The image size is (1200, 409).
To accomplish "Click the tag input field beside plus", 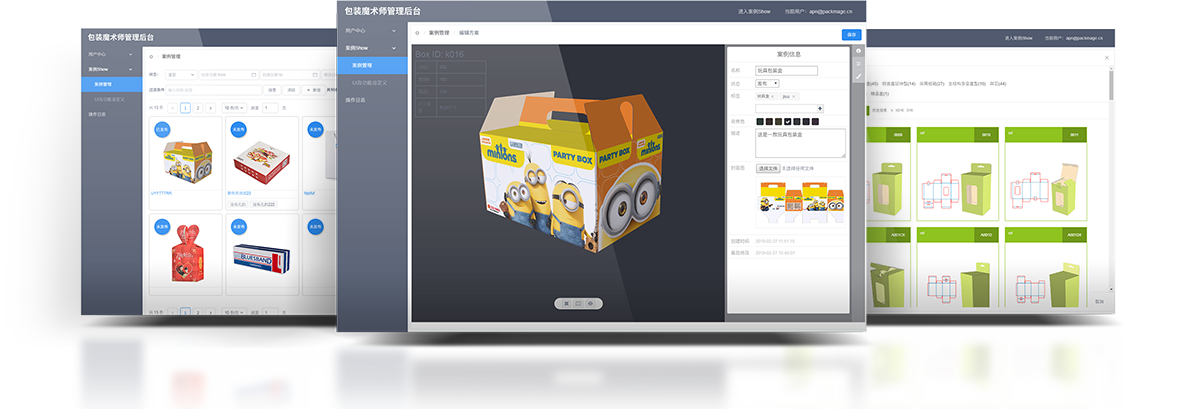I will coord(786,108).
